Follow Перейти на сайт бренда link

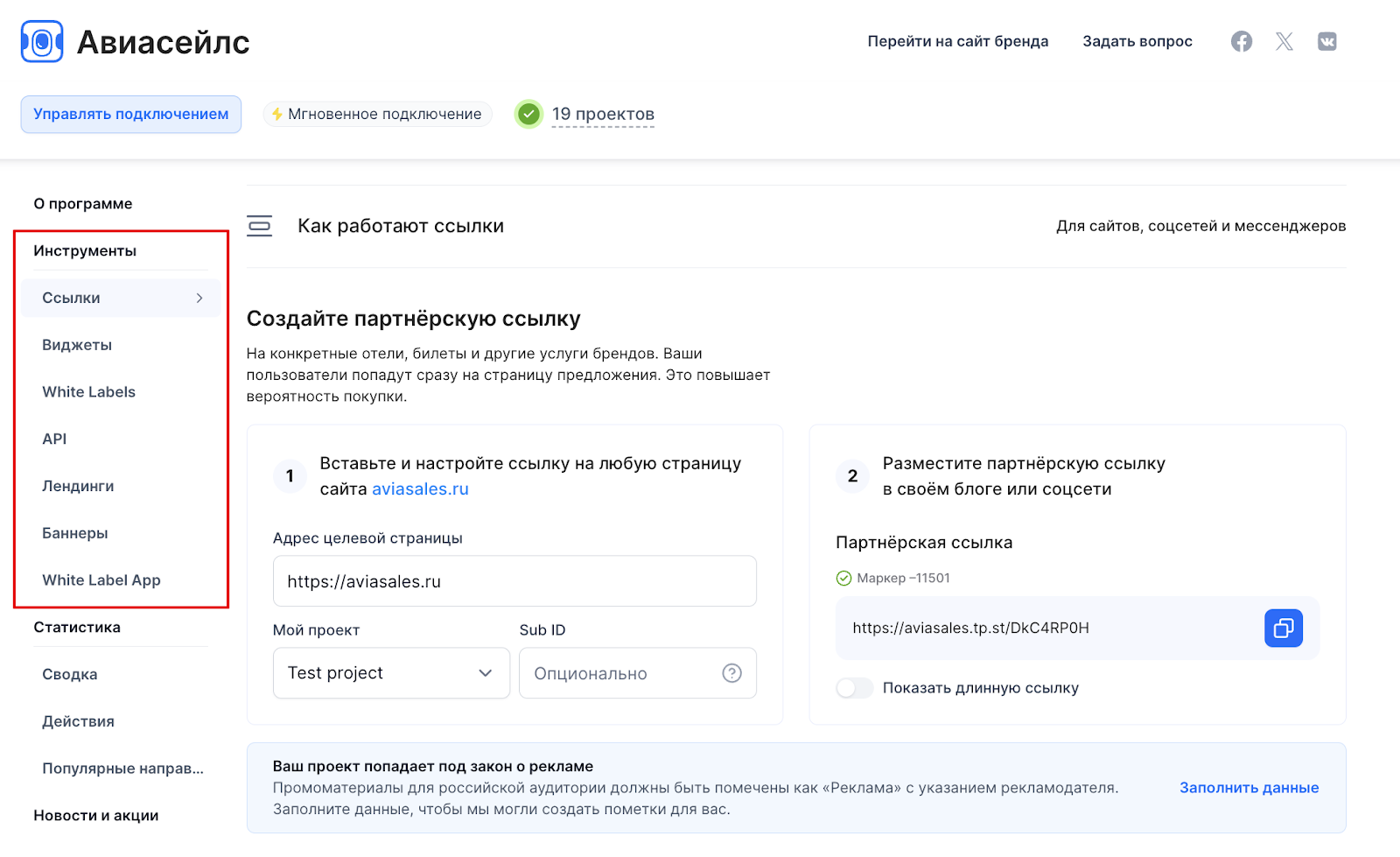(958, 41)
